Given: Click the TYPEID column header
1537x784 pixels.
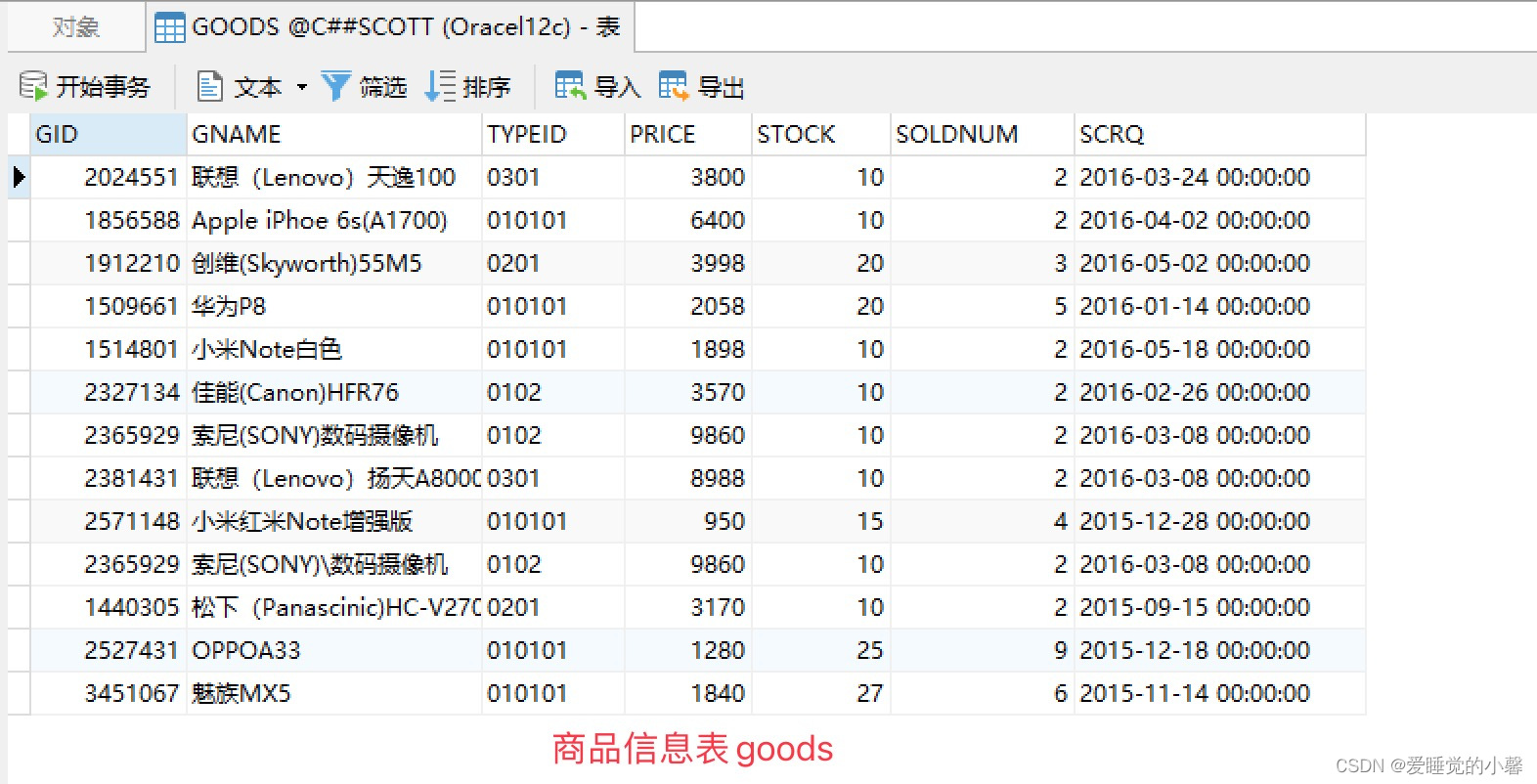Looking at the screenshot, I should pos(553,134).
